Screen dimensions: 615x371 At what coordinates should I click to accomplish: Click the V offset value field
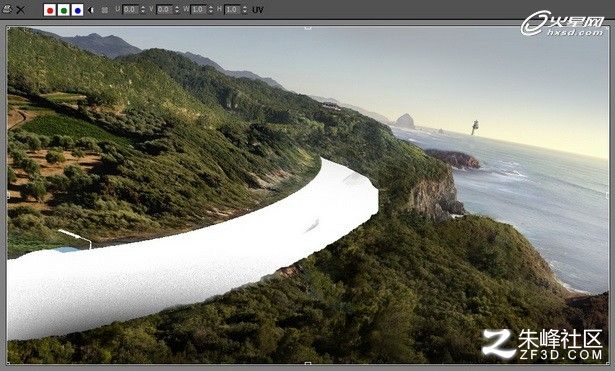(164, 10)
